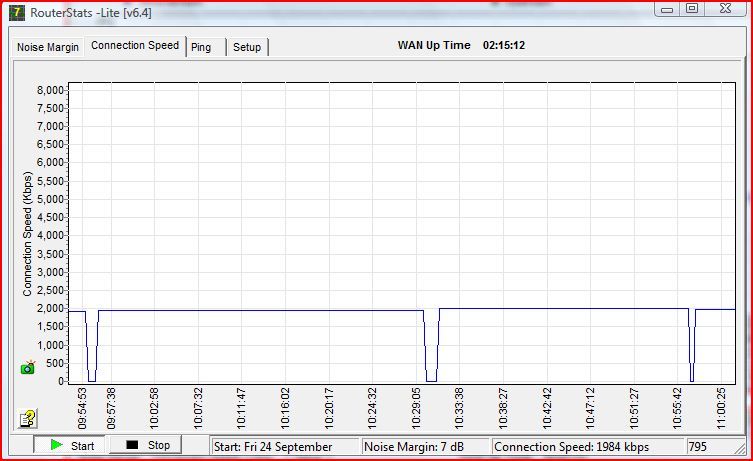Image resolution: width=753 pixels, height=461 pixels.
Task: Click the 795 counter in status bar
Action: [x=709, y=447]
